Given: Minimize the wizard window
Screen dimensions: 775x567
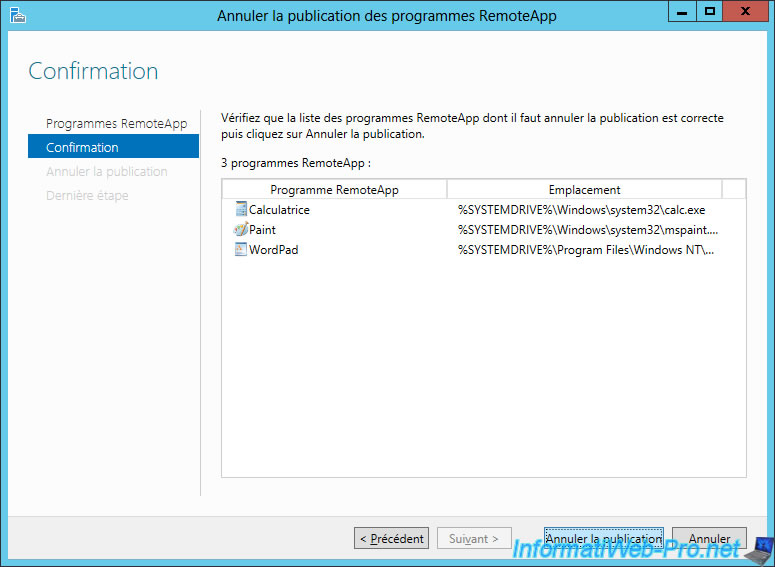Looking at the screenshot, I should [682, 11].
